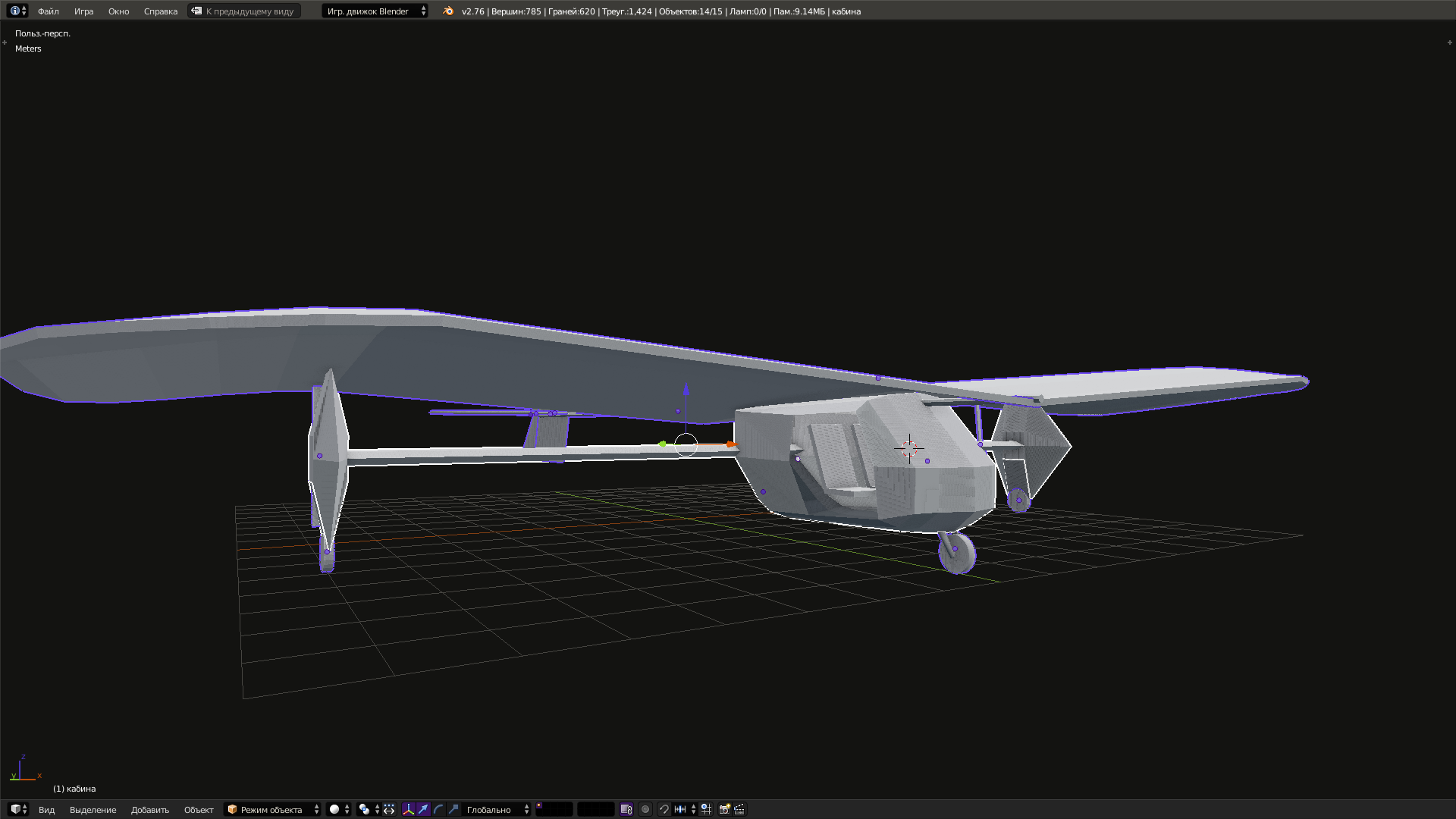The width and height of the screenshot is (1456, 819).
Task: Open the Игр. движок Blender engine selector
Action: coord(375,11)
